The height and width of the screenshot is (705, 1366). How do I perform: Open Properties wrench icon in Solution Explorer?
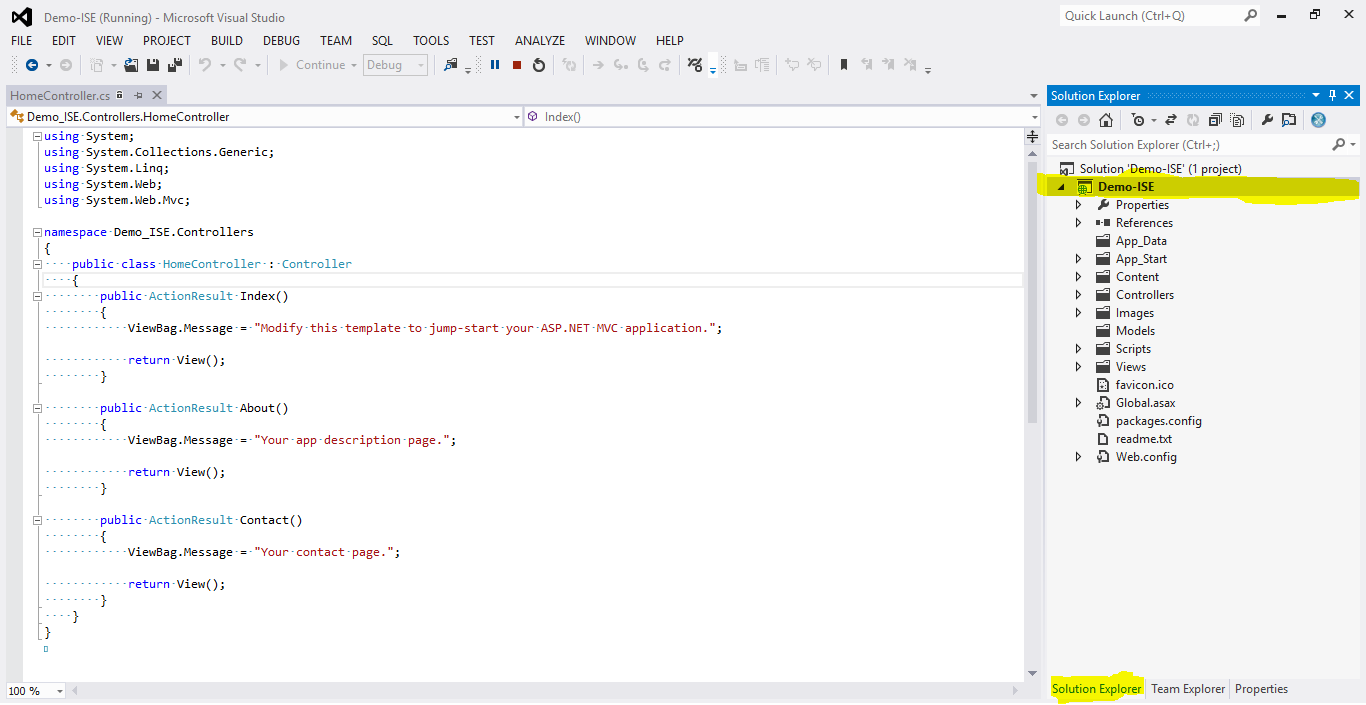(1267, 120)
